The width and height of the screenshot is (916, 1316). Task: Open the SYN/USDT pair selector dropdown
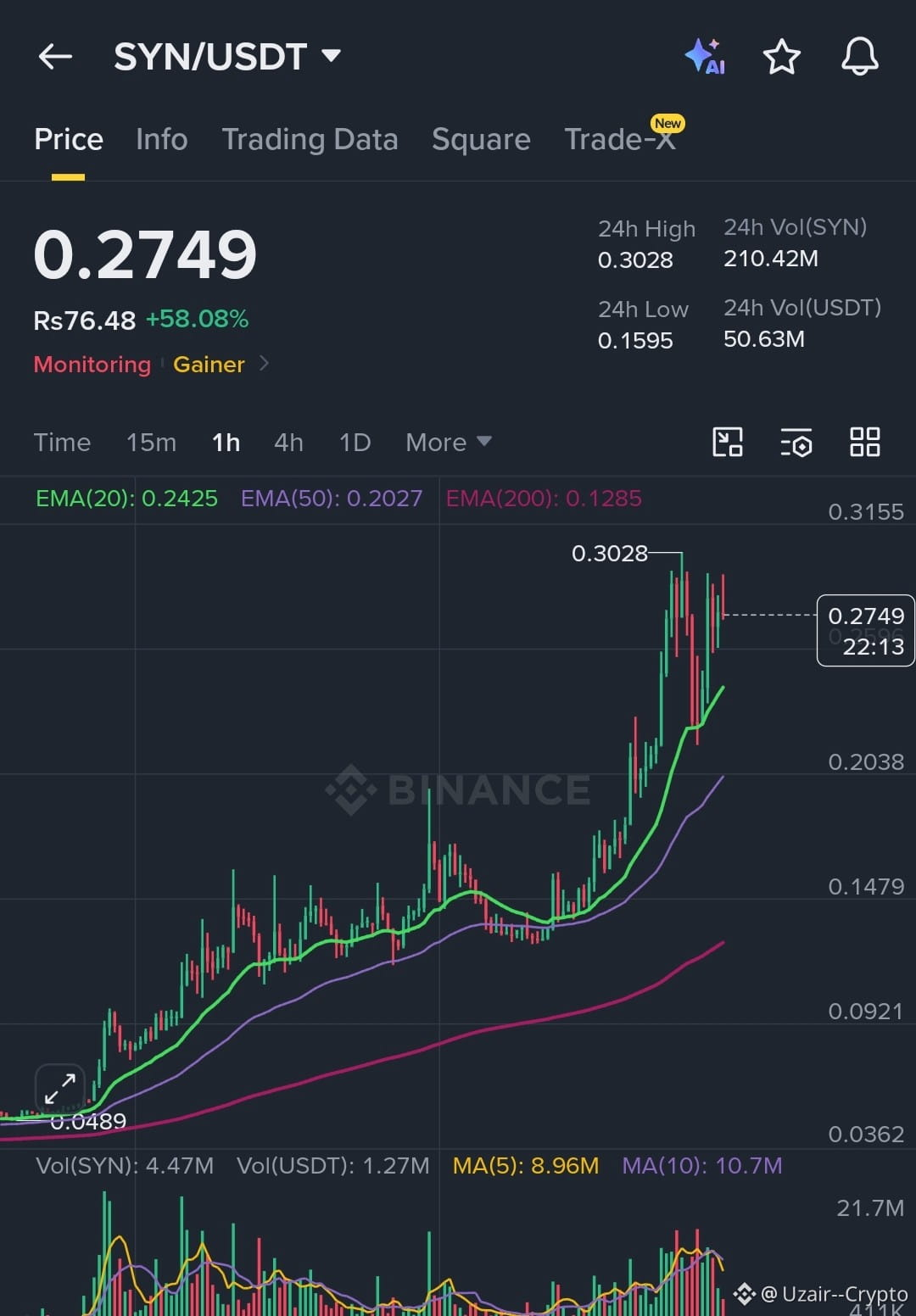[227, 57]
